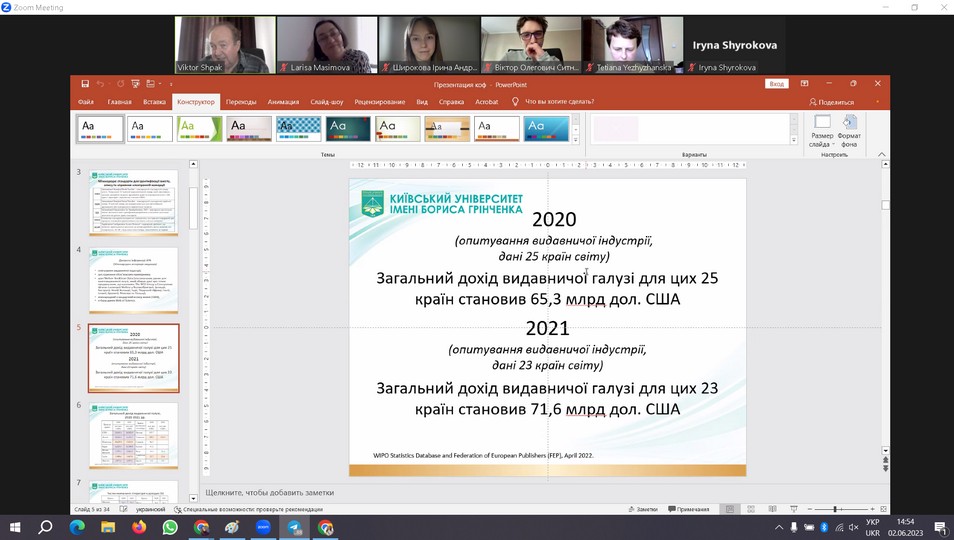Open Размер слайда options
The image size is (954, 540).
click(822, 131)
